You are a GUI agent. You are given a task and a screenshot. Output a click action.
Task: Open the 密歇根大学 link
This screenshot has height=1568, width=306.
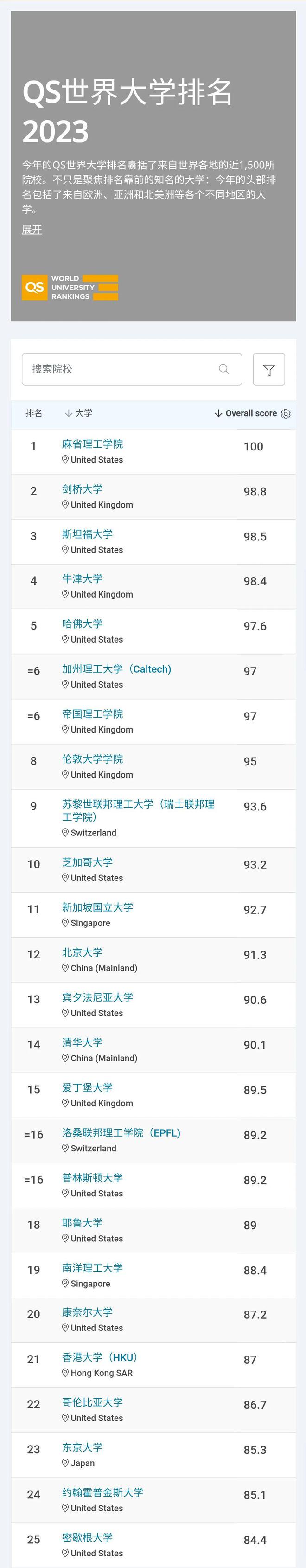[88, 1537]
